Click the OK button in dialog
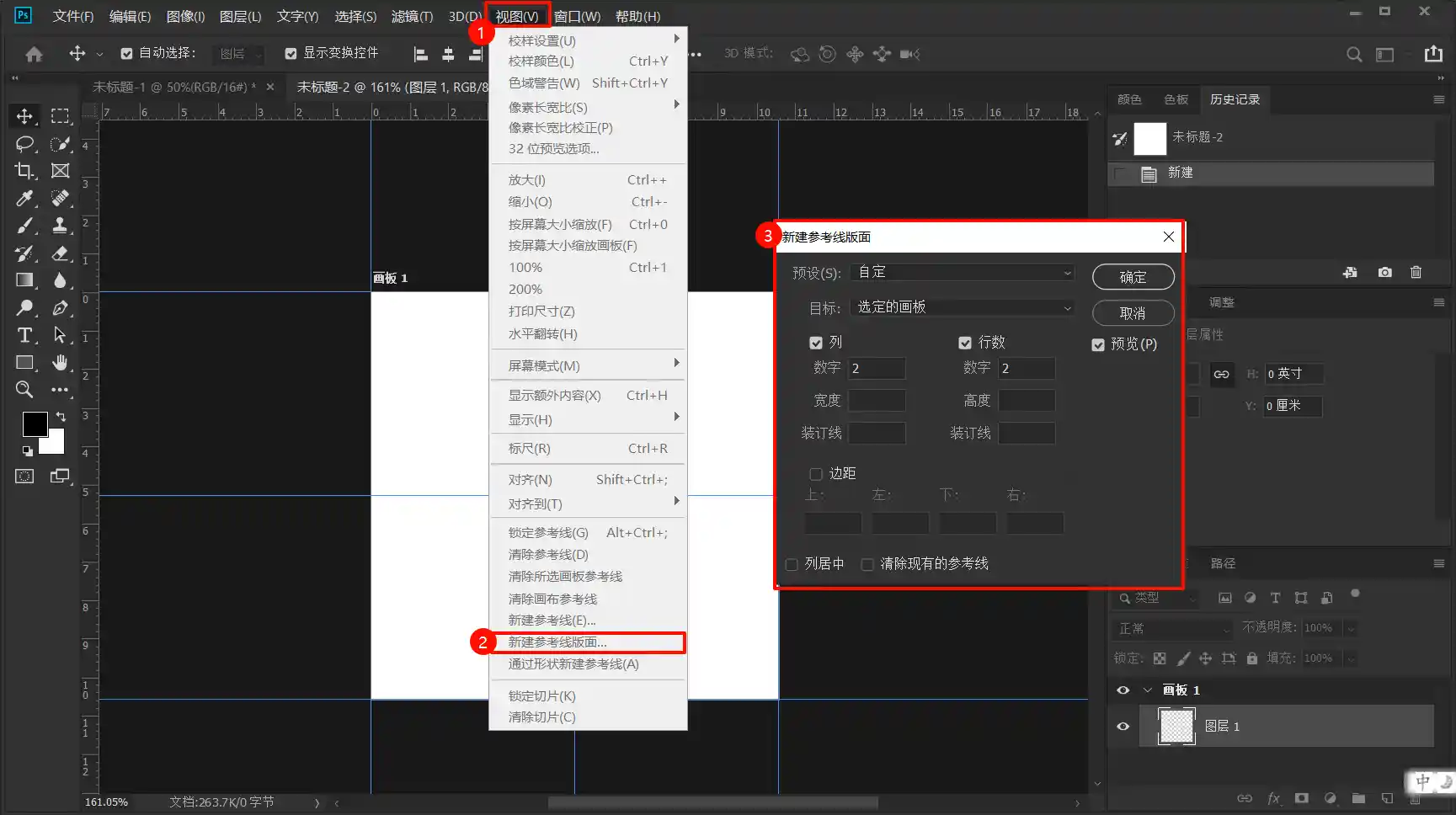 click(1133, 277)
